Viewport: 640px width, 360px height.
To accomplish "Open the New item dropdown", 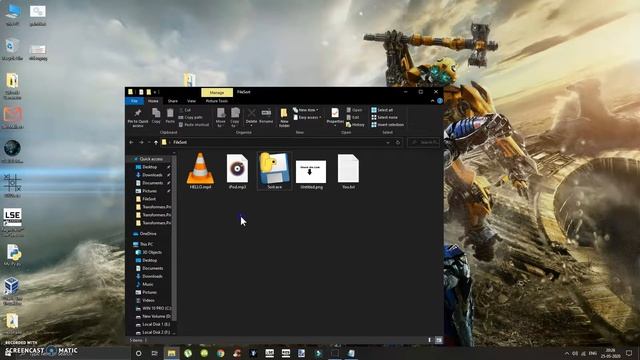I will point(306,110).
